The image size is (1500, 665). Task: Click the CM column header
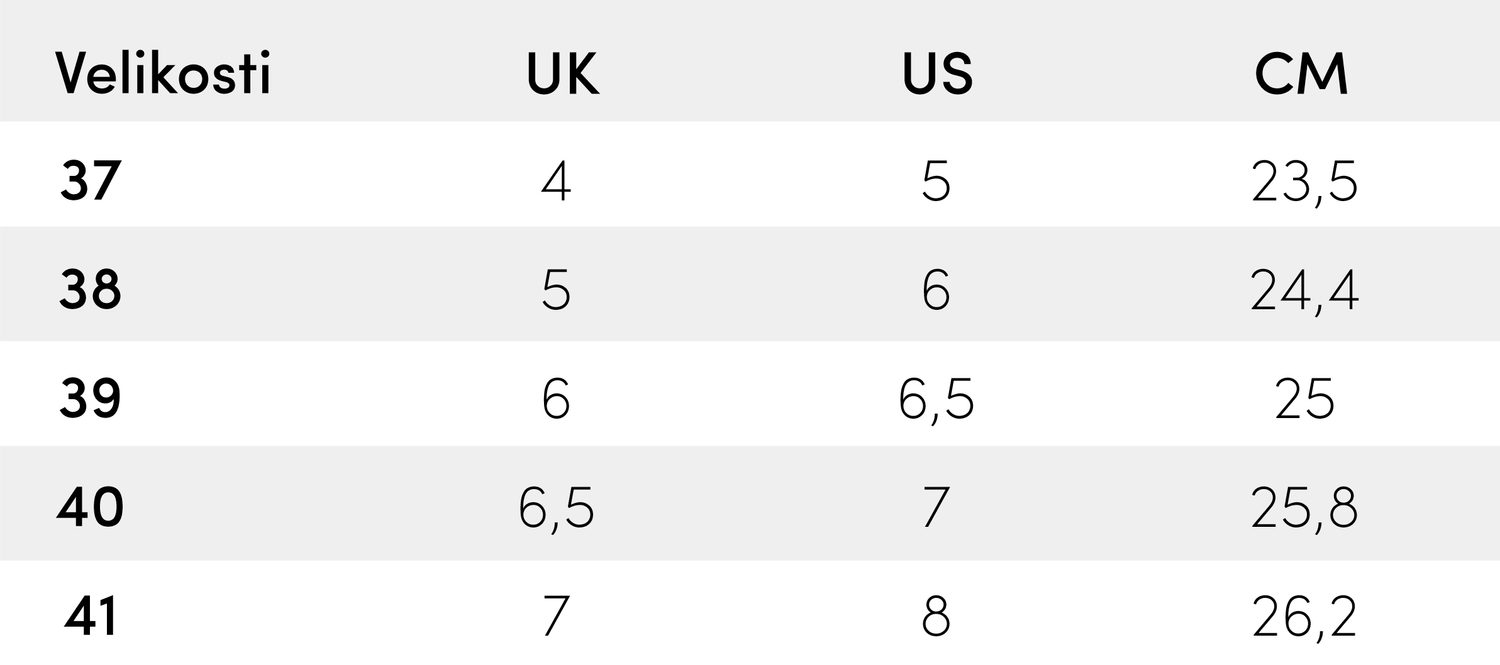click(x=1302, y=74)
